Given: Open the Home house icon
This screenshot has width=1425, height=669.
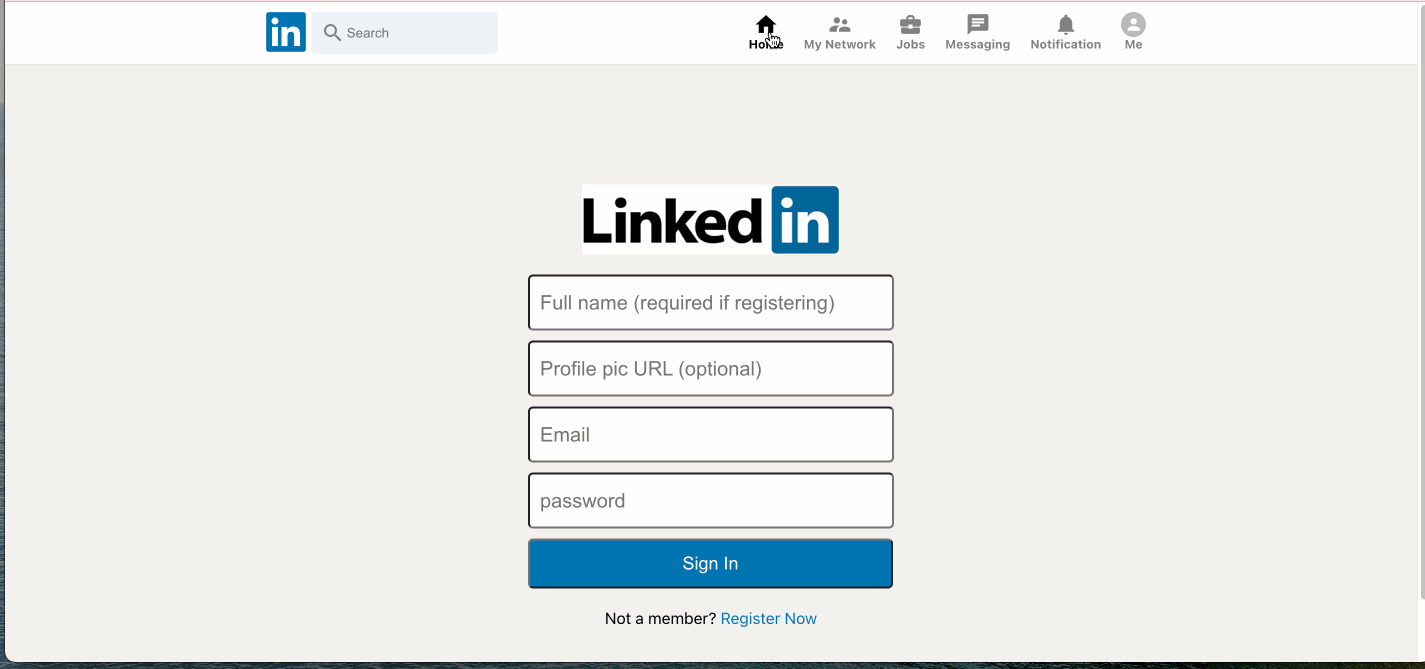Looking at the screenshot, I should pyautogui.click(x=766, y=24).
